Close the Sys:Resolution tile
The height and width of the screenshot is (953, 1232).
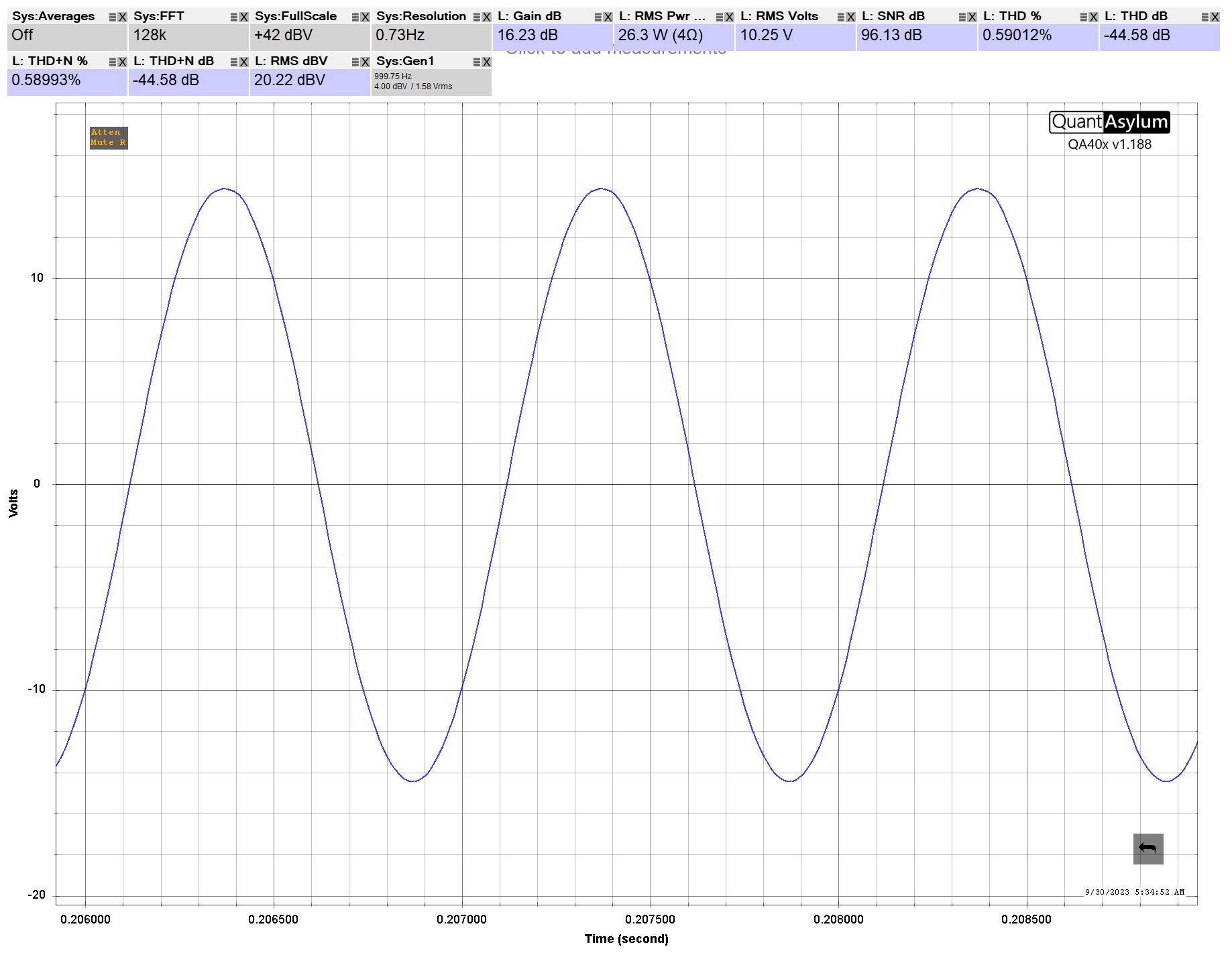tap(487, 17)
